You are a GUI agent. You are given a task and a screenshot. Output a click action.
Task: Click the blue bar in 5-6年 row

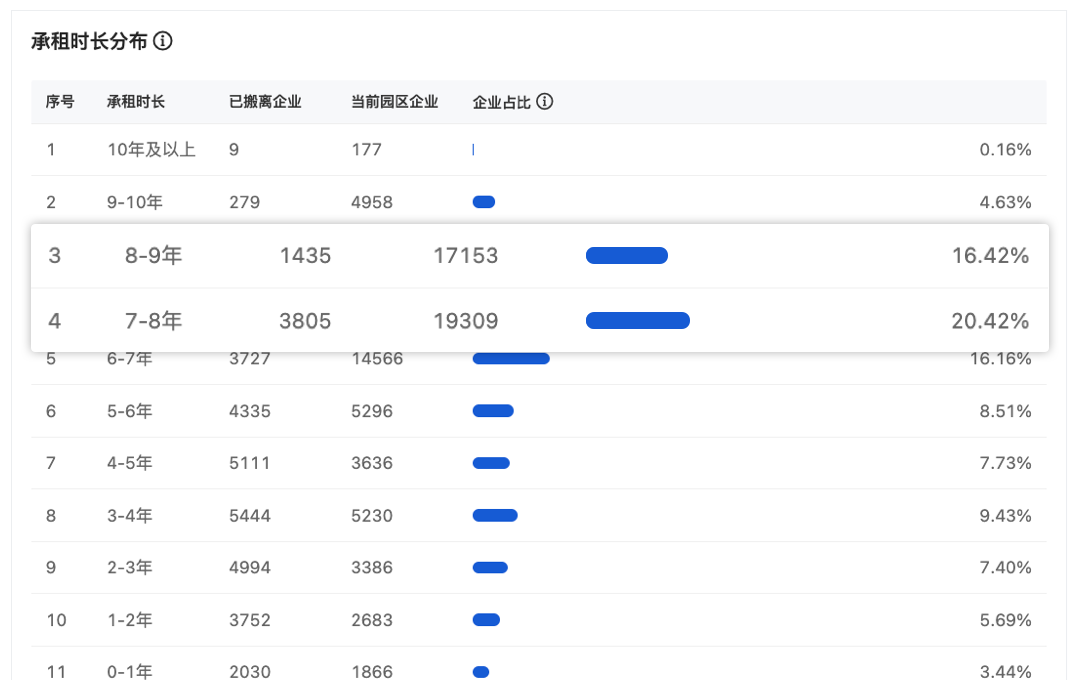tap(493, 411)
